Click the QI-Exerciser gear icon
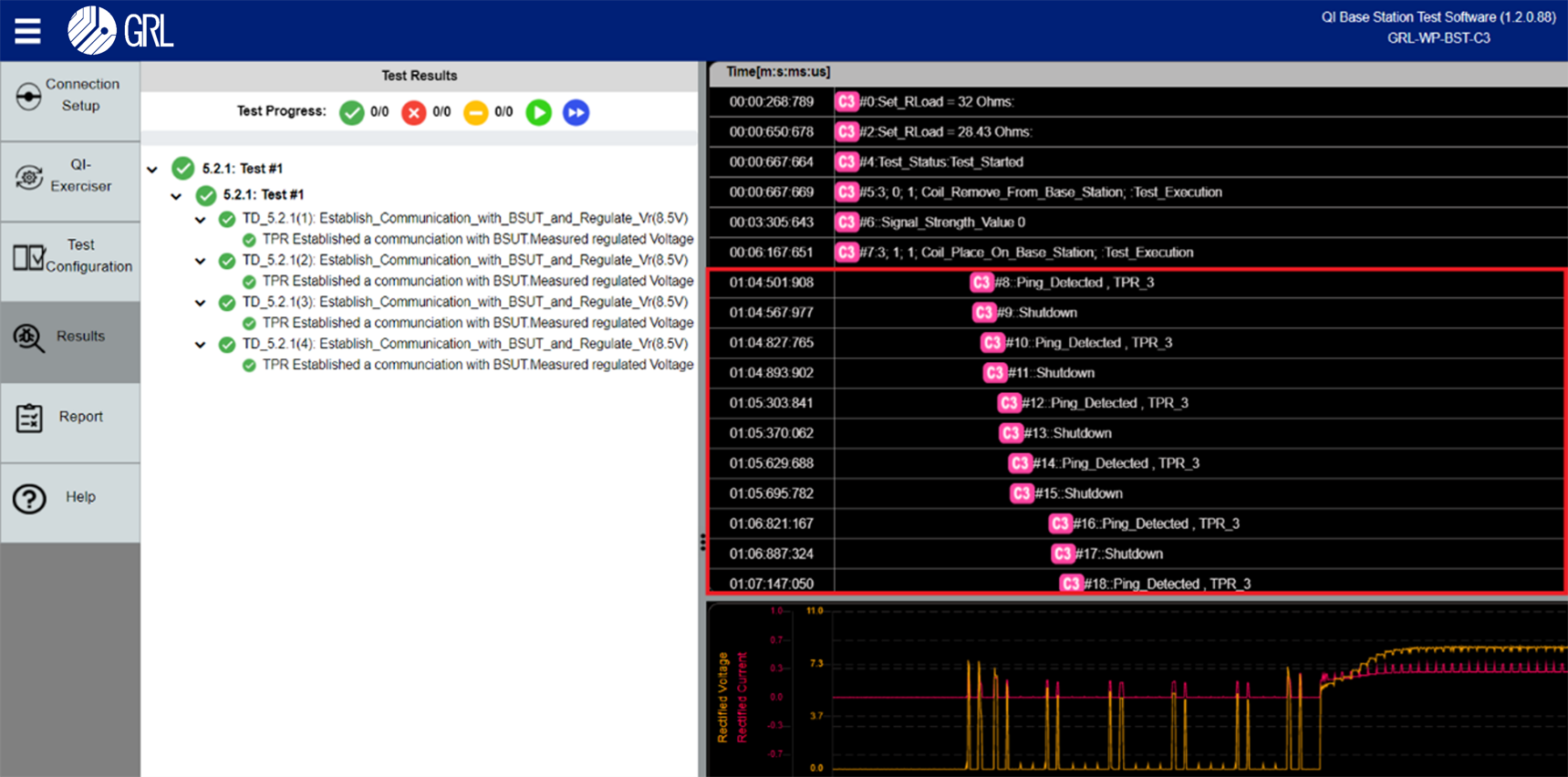This screenshot has height=777, width=1568. click(x=28, y=177)
